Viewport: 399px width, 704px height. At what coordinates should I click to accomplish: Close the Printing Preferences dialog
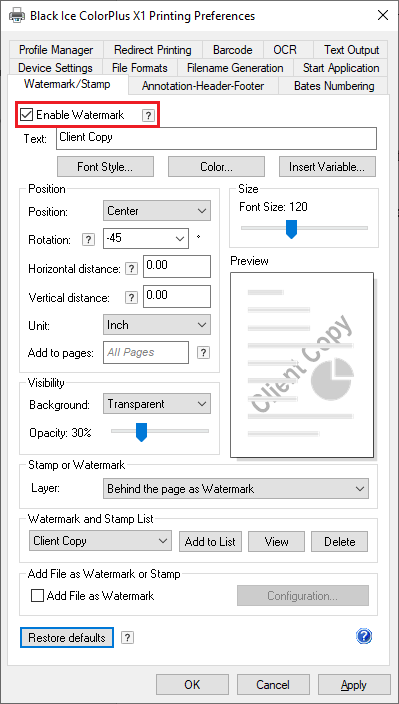(383, 15)
